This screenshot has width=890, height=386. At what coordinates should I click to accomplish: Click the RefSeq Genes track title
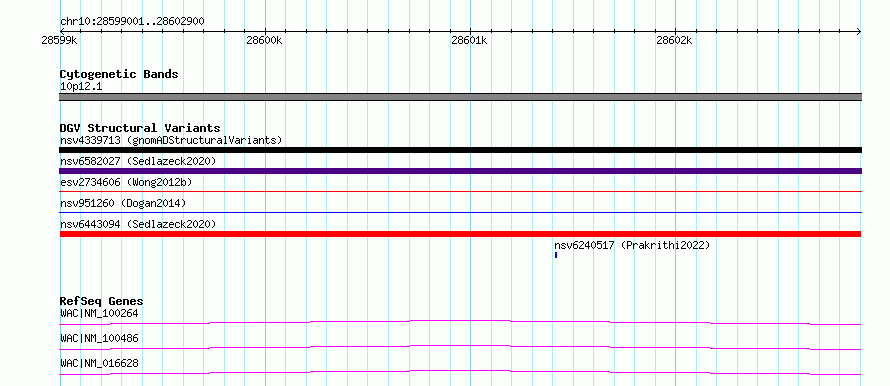pyautogui.click(x=102, y=301)
